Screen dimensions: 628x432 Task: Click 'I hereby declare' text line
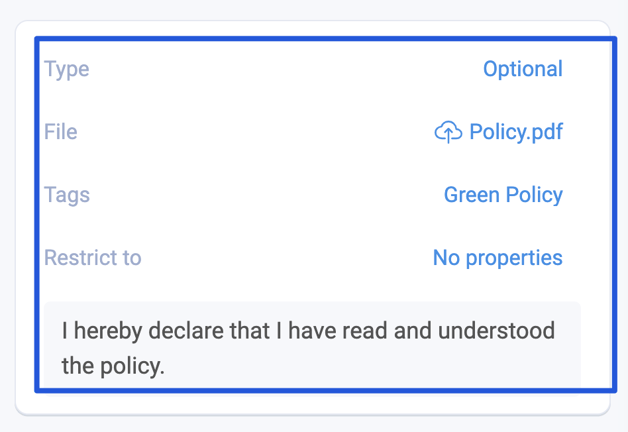(308, 331)
